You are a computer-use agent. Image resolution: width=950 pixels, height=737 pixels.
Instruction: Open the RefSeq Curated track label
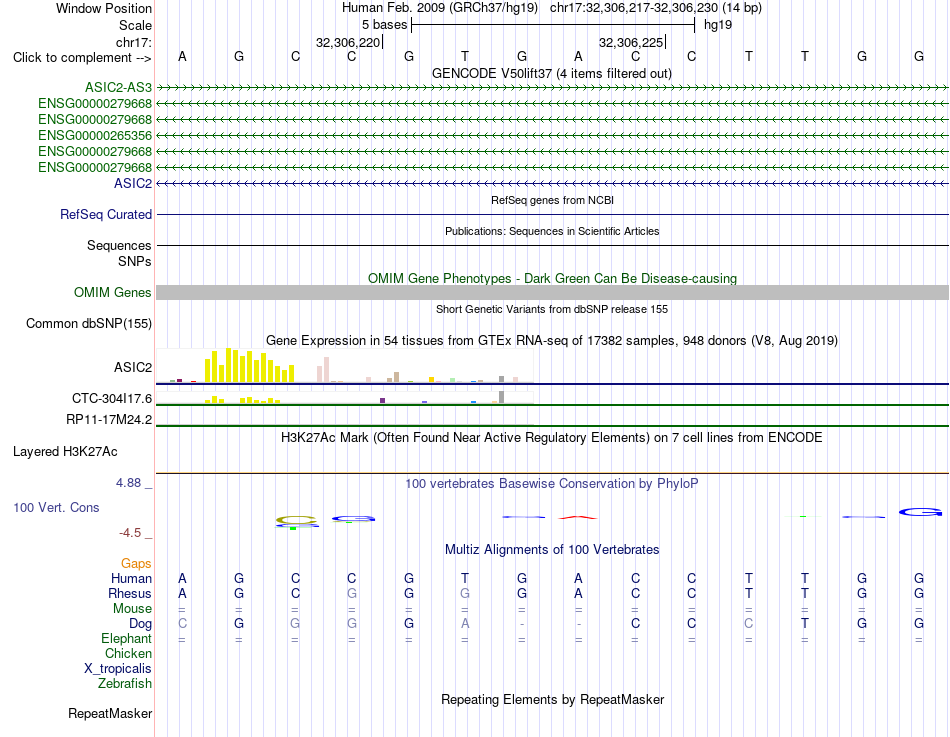[106, 215]
